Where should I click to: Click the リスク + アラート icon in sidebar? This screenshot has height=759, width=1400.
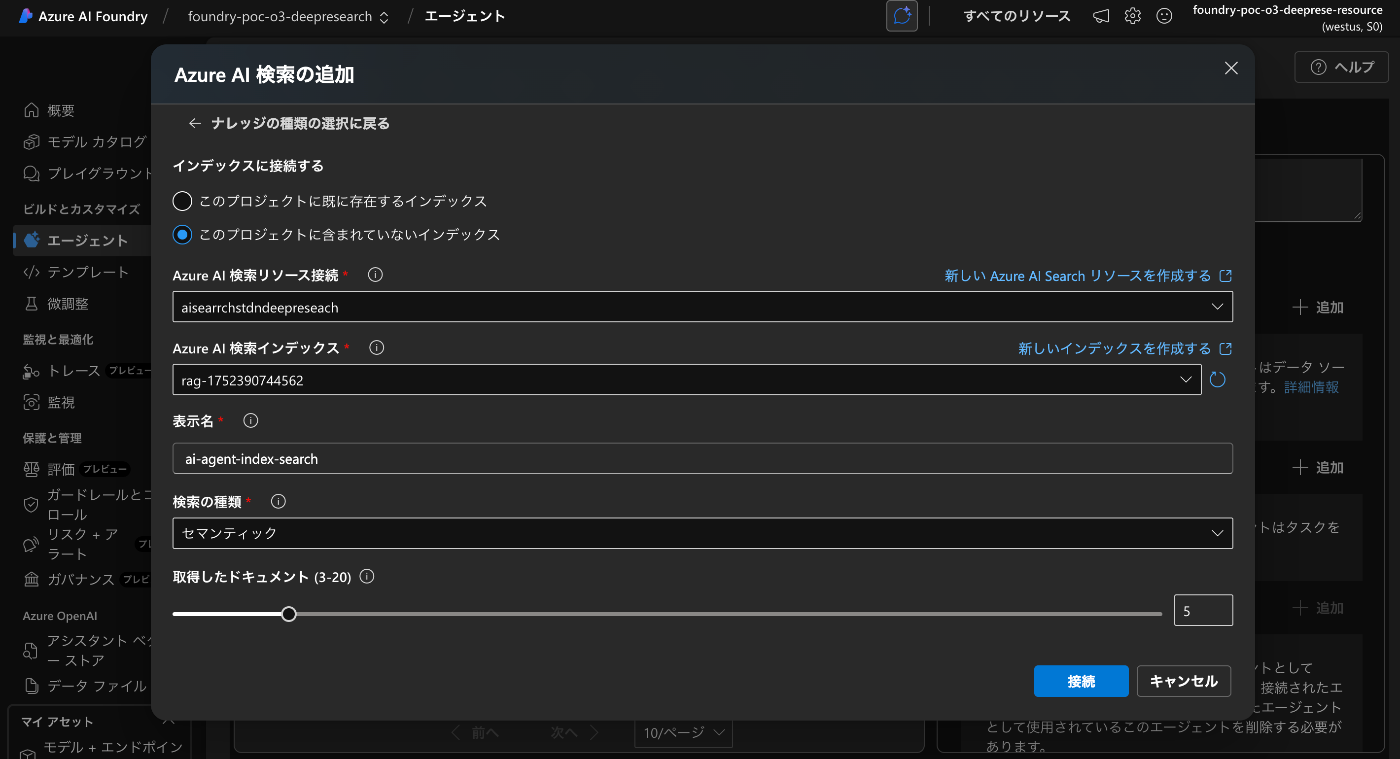31,544
